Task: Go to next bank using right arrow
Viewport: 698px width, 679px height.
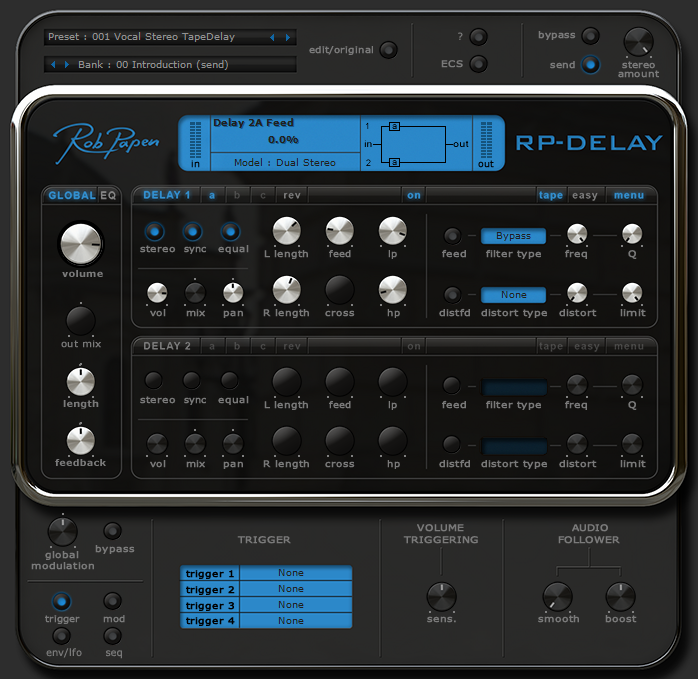Action: pyautogui.click(x=67, y=65)
